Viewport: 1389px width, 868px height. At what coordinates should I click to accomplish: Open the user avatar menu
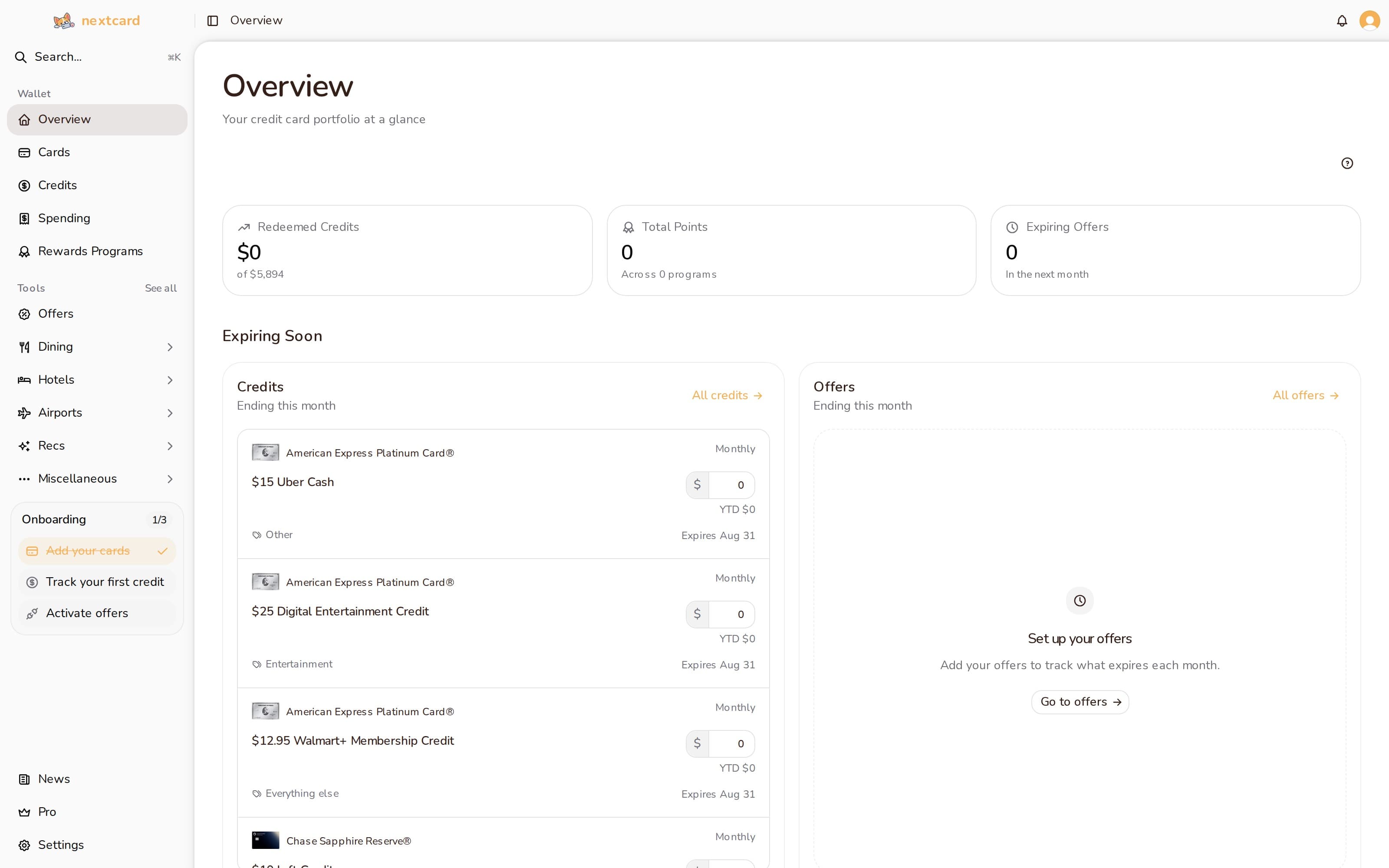(1369, 21)
